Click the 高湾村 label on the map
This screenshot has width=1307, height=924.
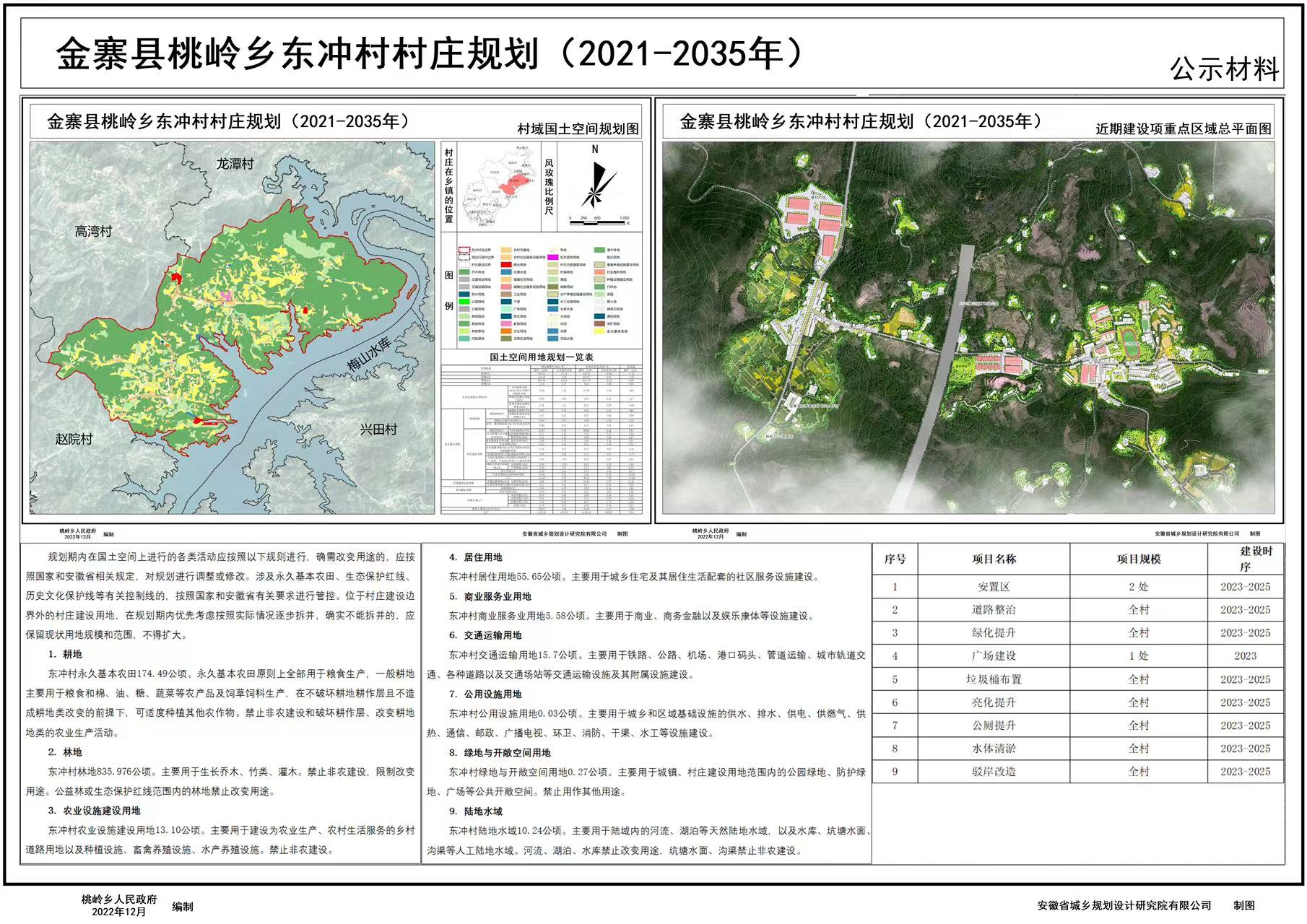(94, 231)
